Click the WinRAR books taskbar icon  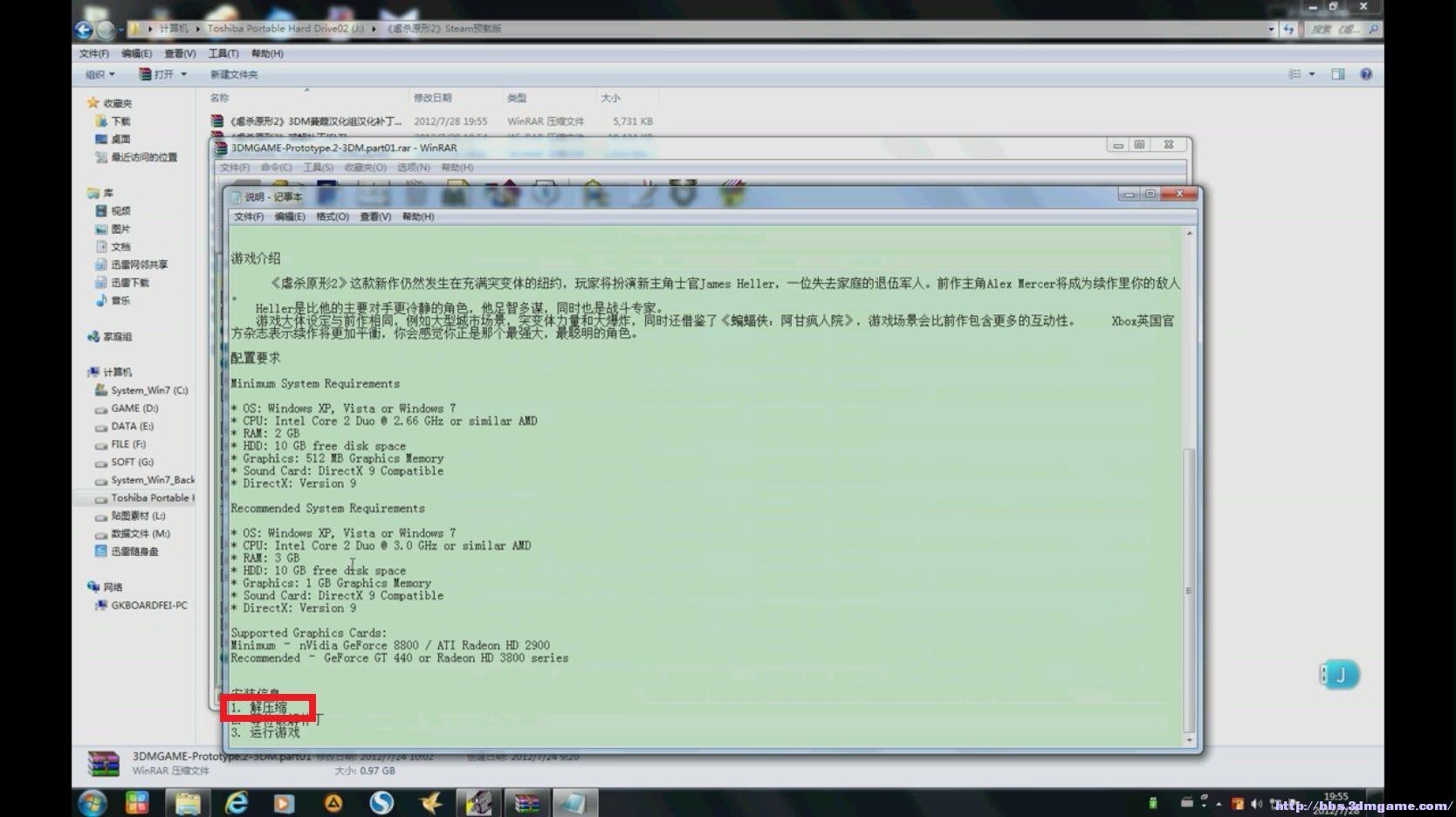tap(526, 803)
